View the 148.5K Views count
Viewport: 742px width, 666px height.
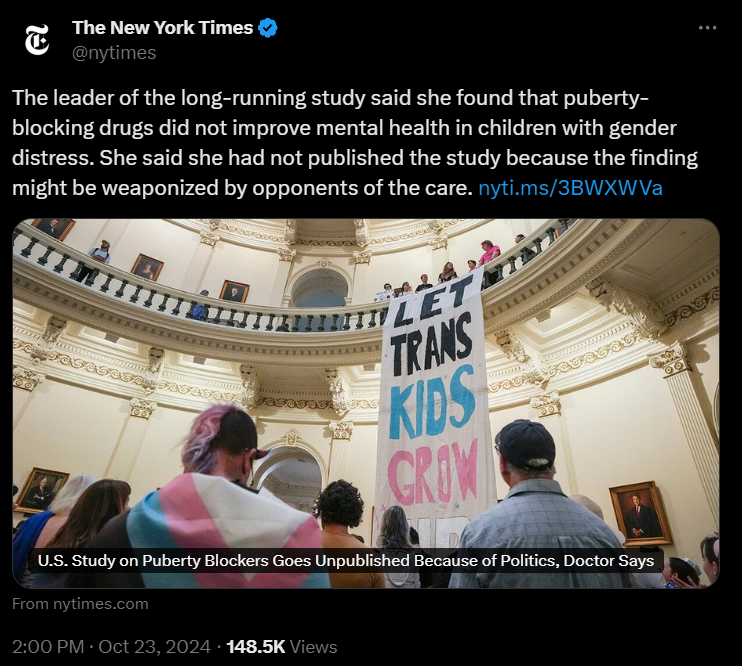pyautogui.click(x=282, y=647)
